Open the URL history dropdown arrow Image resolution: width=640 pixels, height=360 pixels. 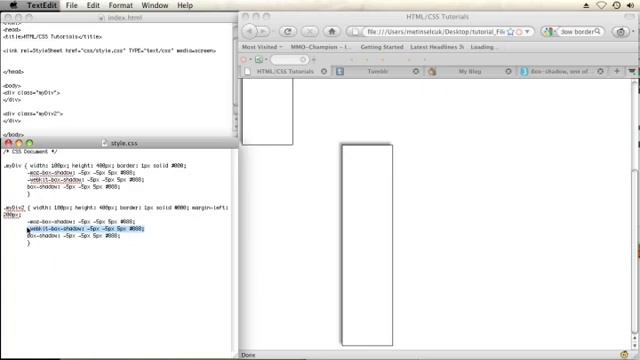pos(527,32)
